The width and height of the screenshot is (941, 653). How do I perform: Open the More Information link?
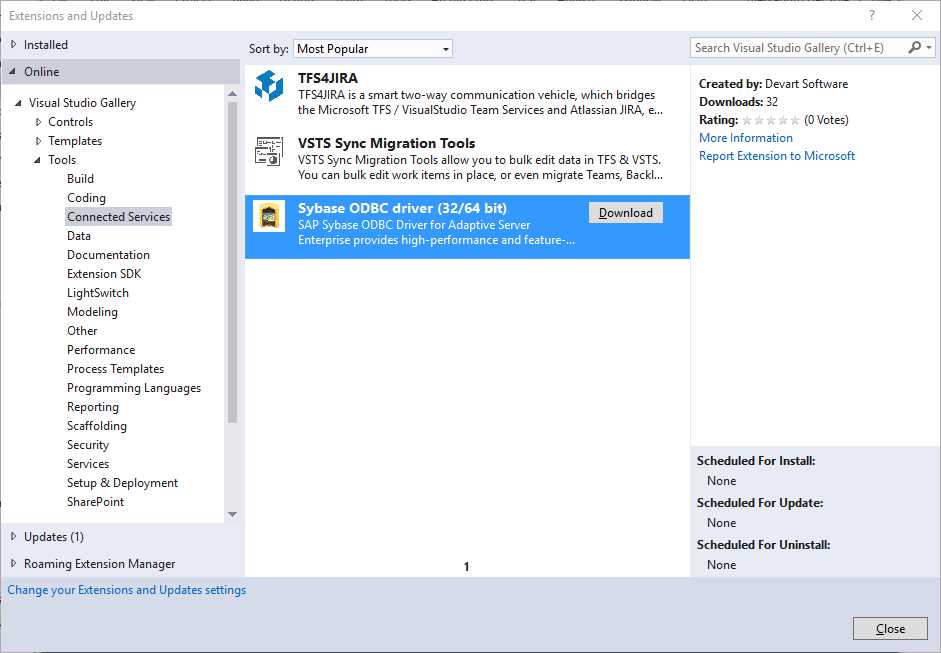click(x=745, y=137)
